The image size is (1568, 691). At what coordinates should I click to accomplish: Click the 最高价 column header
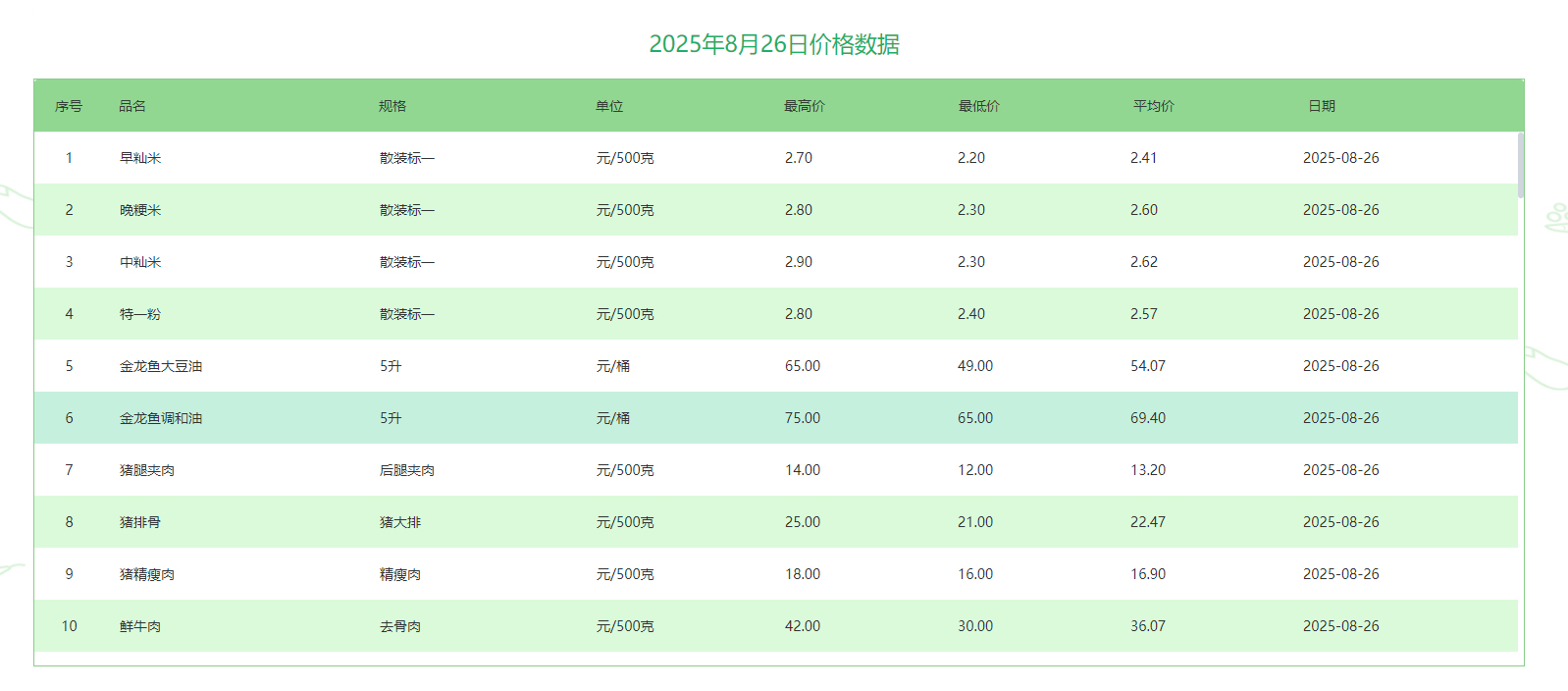pos(805,106)
